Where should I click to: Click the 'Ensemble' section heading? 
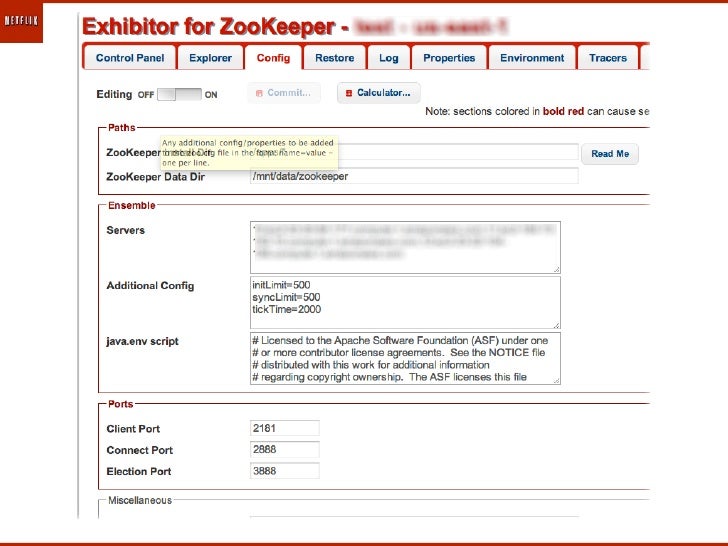[x=132, y=206]
